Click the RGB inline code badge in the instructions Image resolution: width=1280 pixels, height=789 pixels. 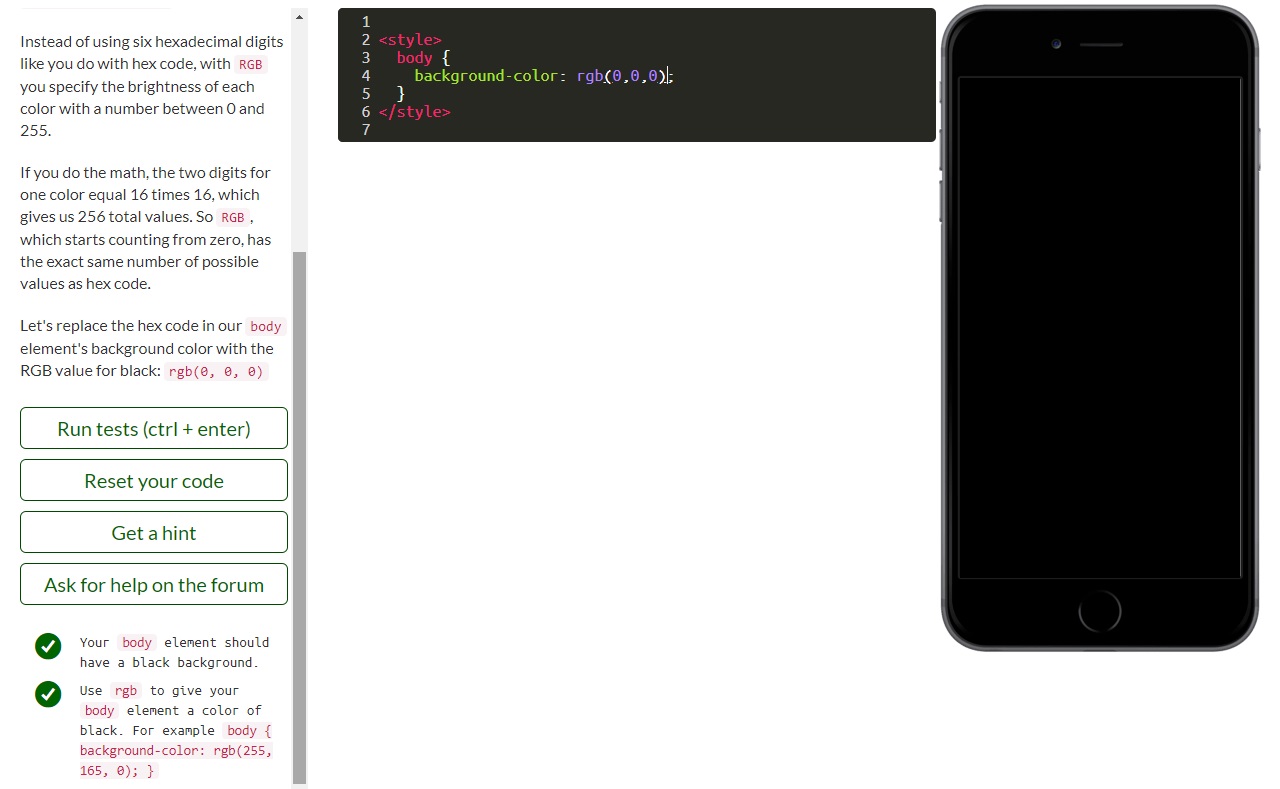coord(249,64)
